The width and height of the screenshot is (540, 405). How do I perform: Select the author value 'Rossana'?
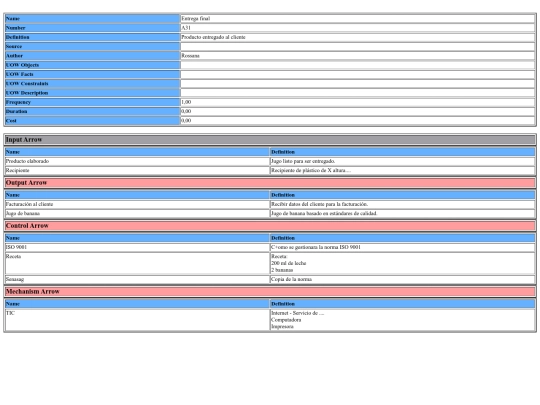pos(190,56)
